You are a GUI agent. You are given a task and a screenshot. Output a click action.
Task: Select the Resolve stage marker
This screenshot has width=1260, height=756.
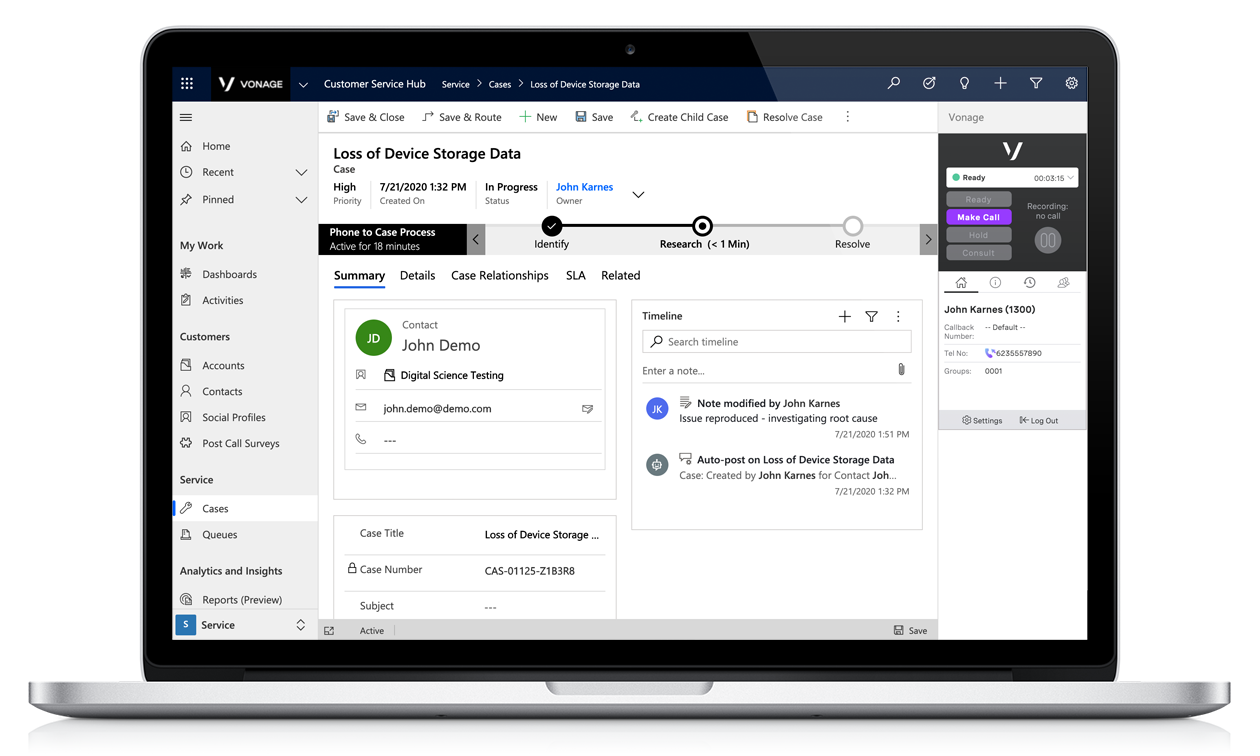pos(852,226)
